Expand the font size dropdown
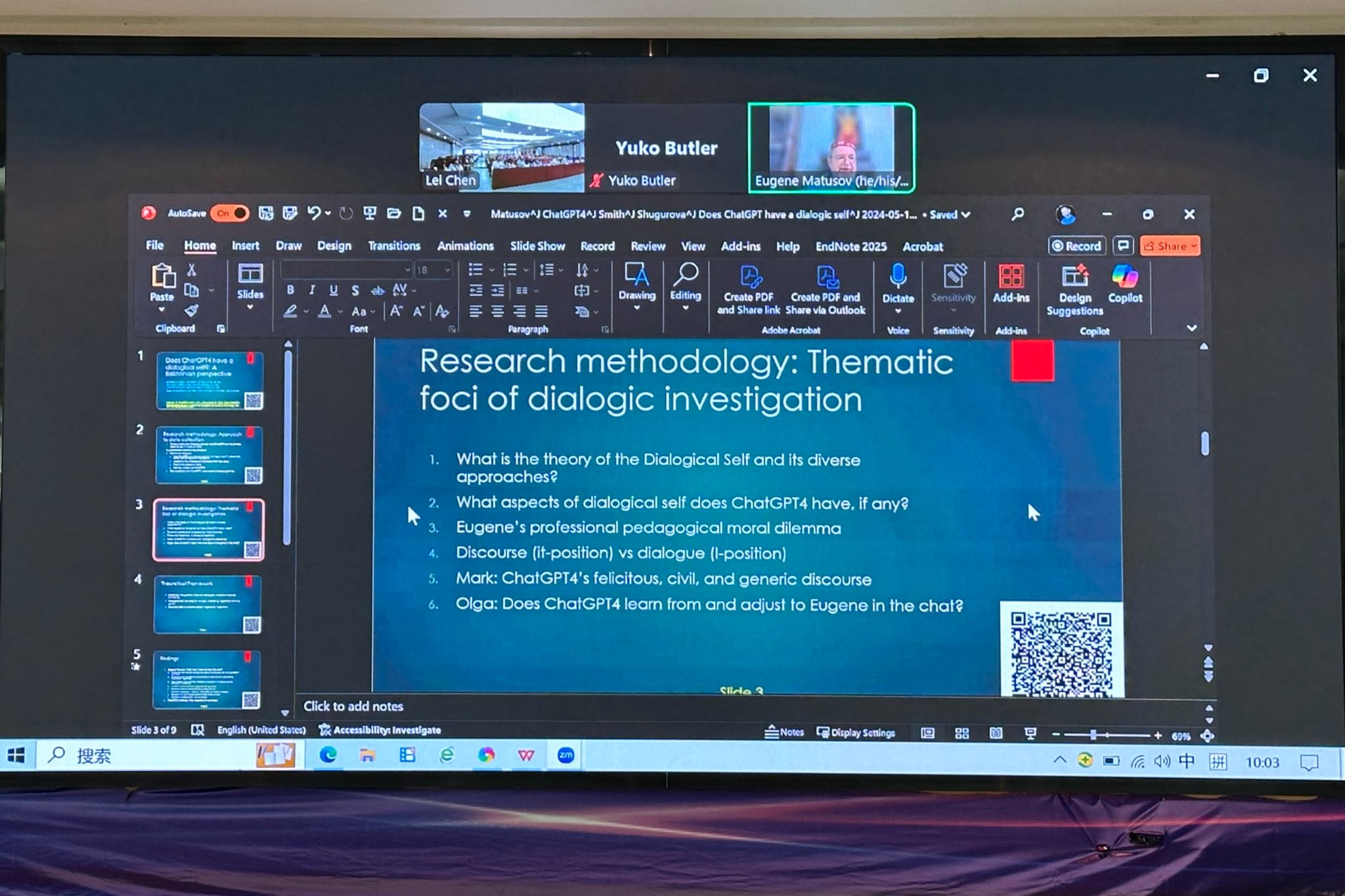Viewport: 1345px width, 896px height. 447,270
